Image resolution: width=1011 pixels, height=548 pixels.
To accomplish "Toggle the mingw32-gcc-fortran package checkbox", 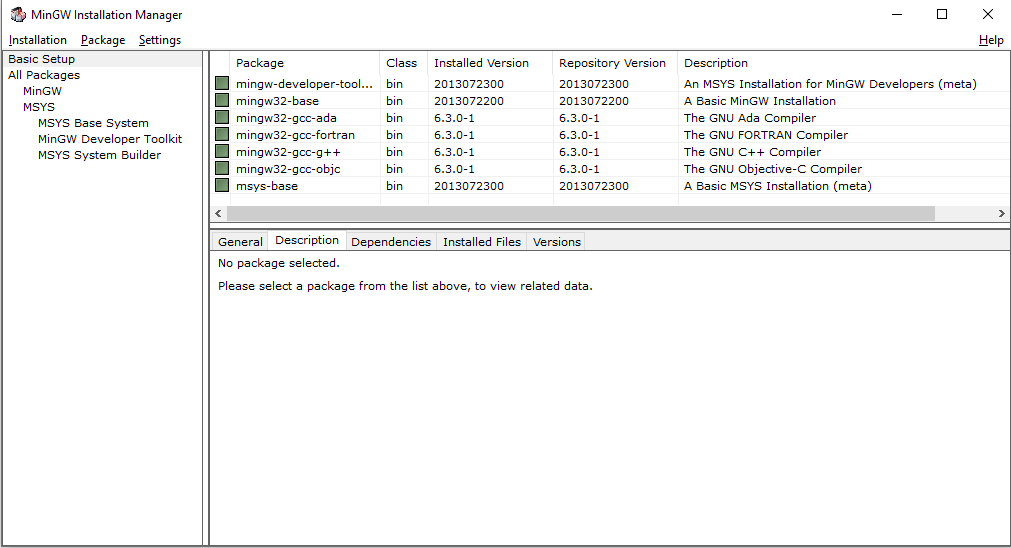I will tap(222, 134).
